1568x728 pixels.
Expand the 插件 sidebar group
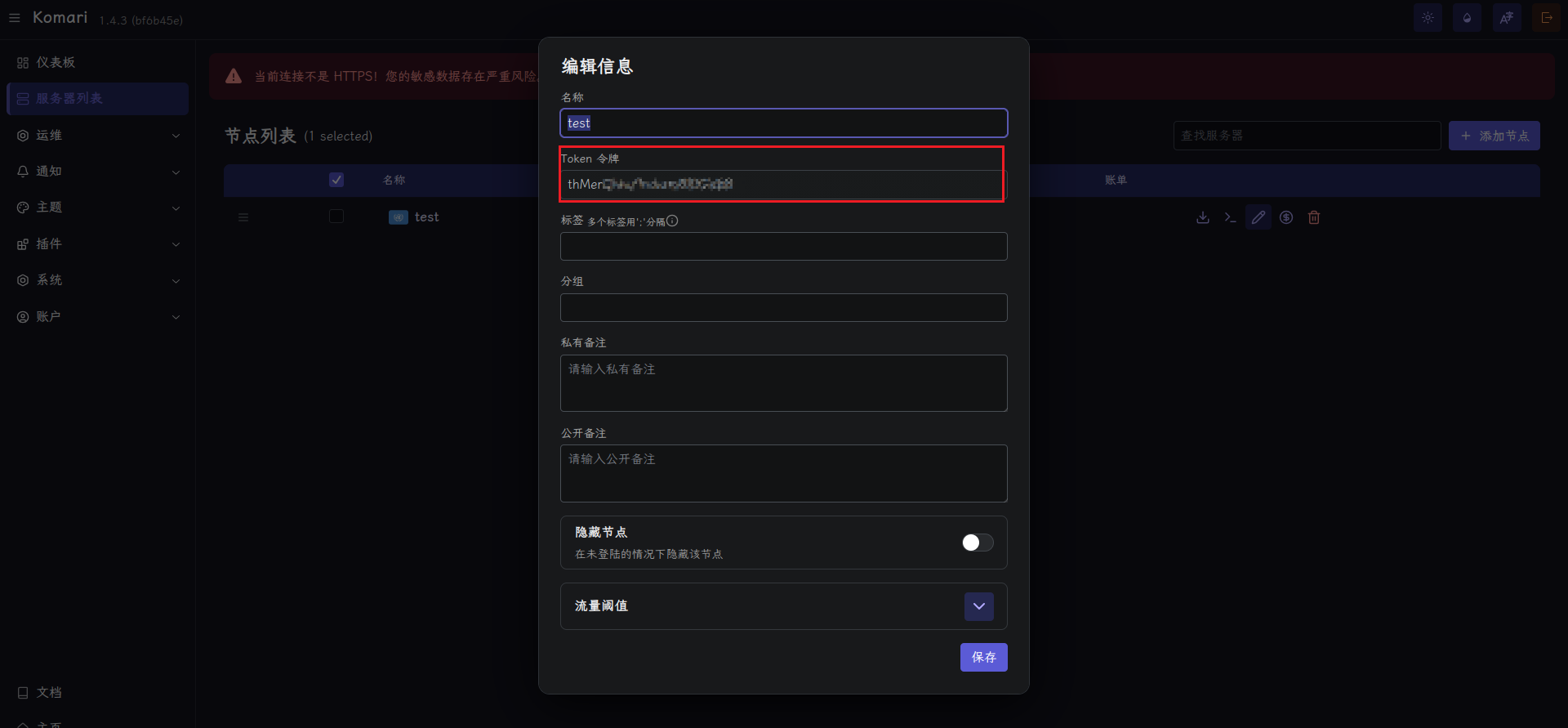[98, 244]
